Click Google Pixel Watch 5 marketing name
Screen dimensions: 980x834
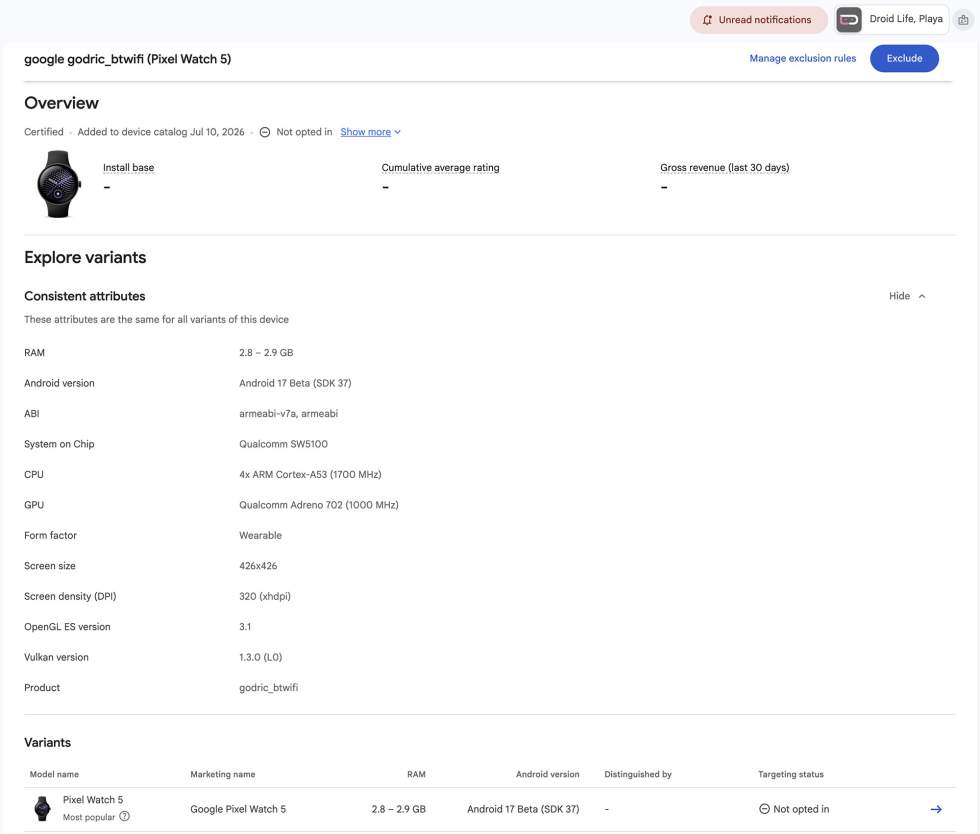(238, 809)
